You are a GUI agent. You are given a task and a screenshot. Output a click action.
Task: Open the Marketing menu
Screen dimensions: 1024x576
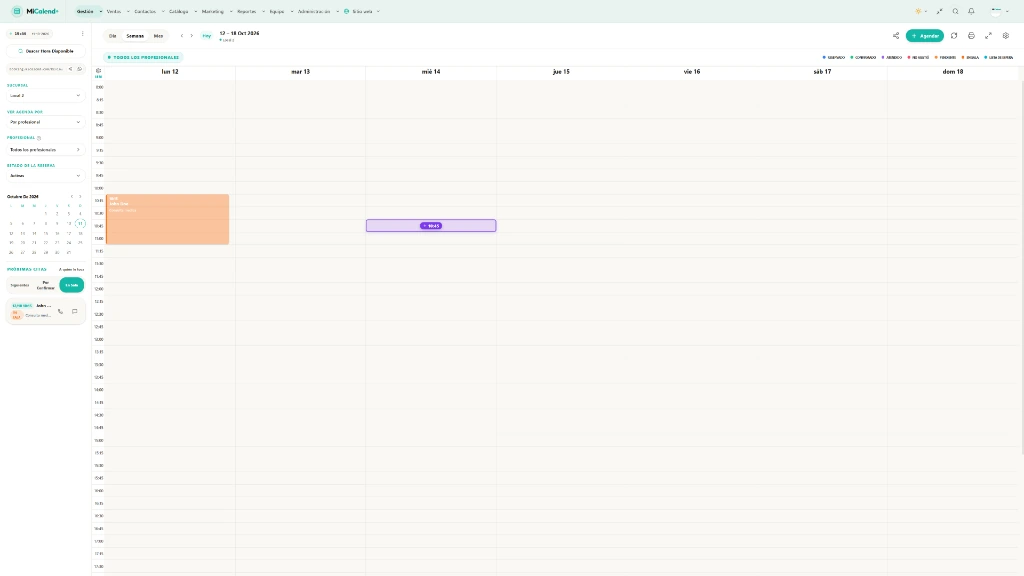coord(217,11)
